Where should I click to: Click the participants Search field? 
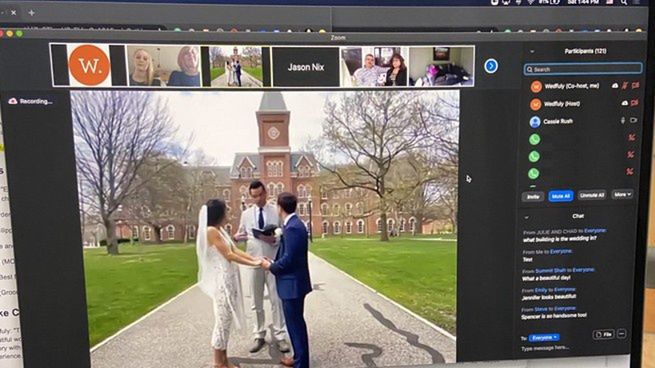click(x=583, y=69)
